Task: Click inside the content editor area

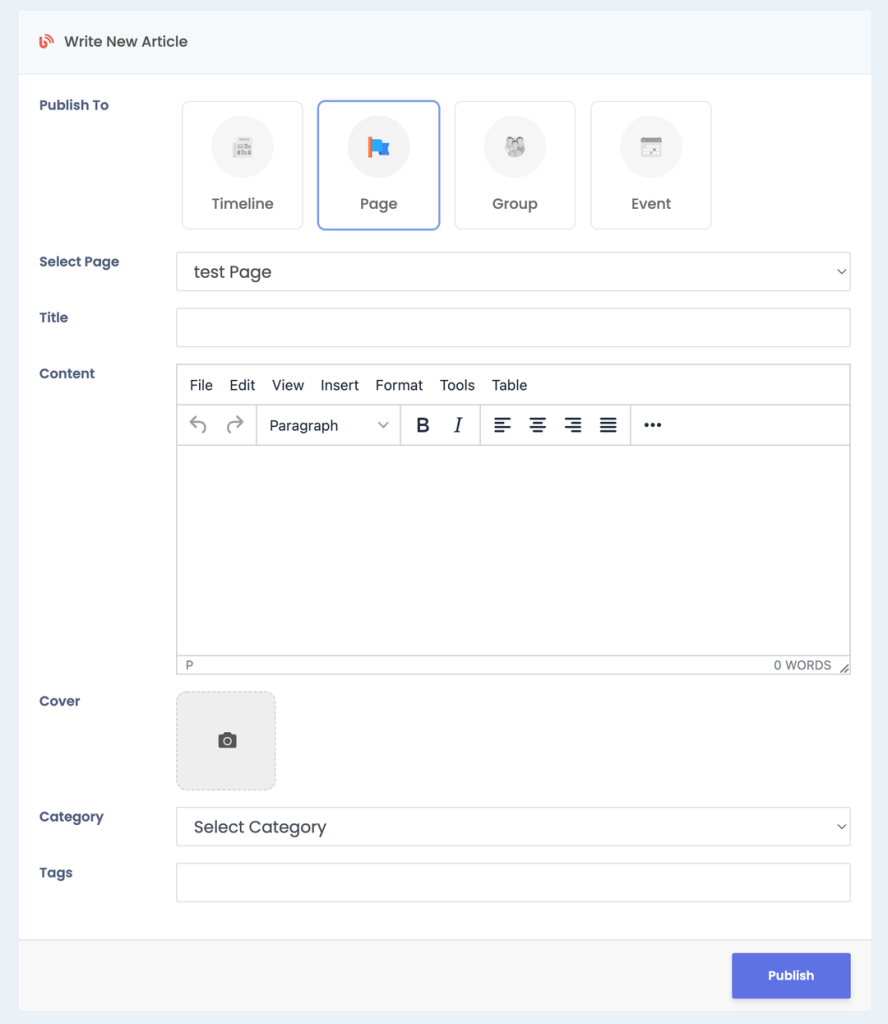Action: (513, 551)
